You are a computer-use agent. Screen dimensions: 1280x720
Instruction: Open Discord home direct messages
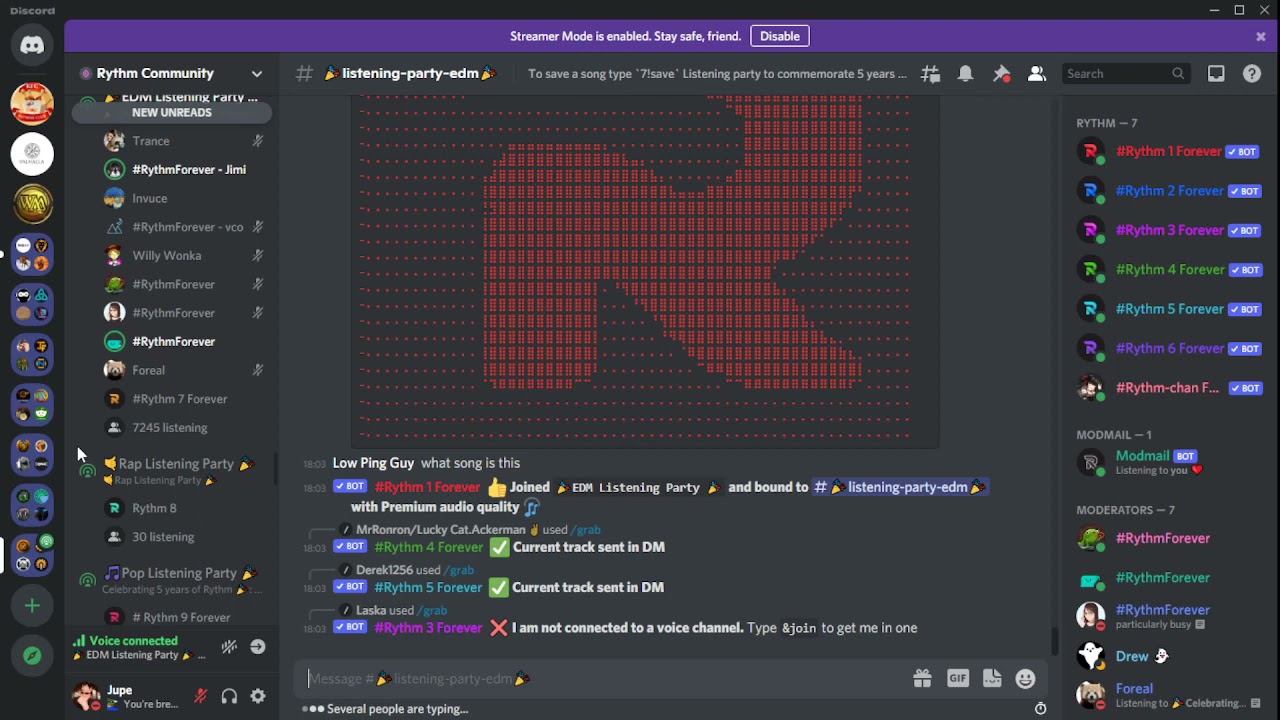coord(32,45)
